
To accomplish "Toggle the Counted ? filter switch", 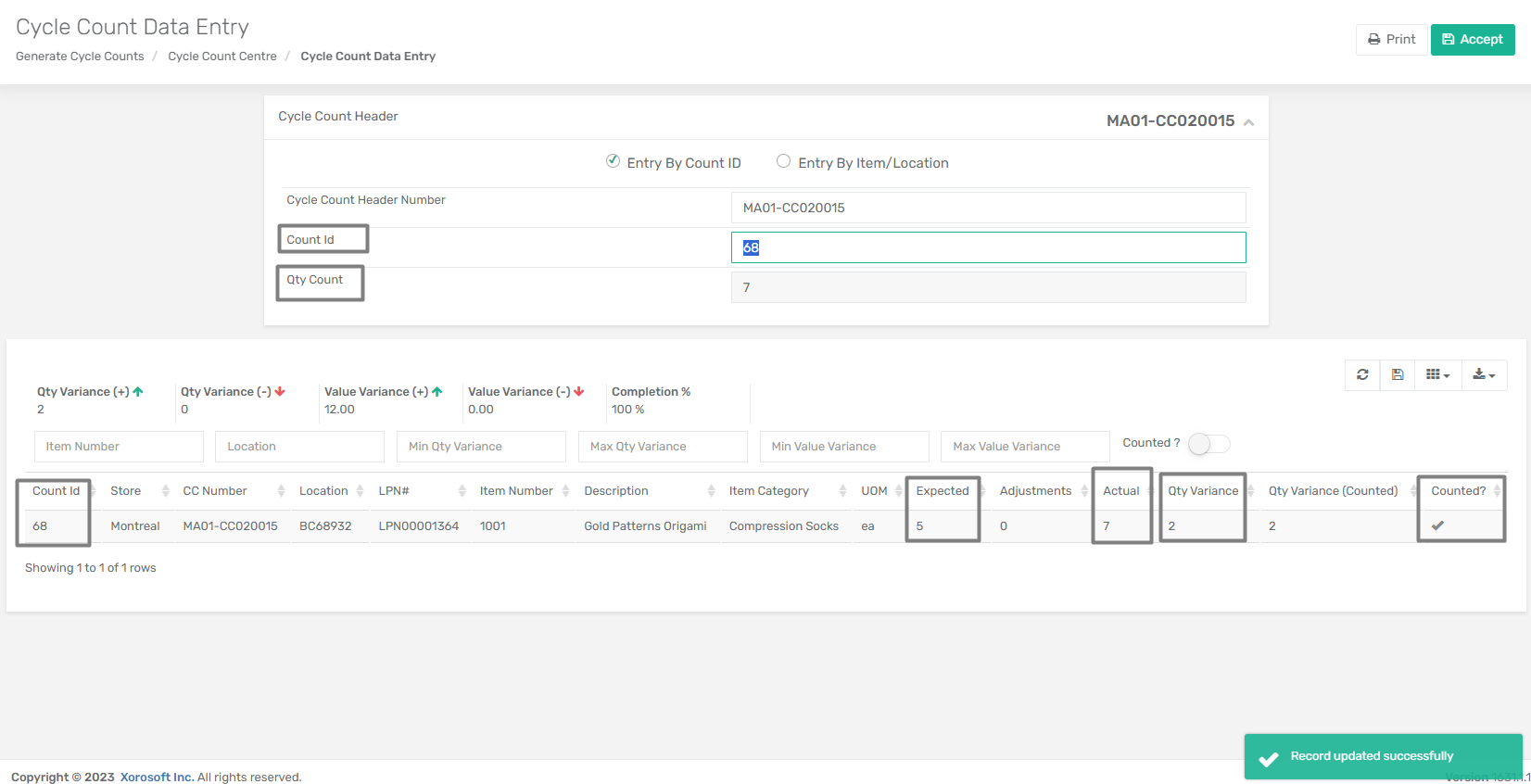I will click(x=1209, y=444).
